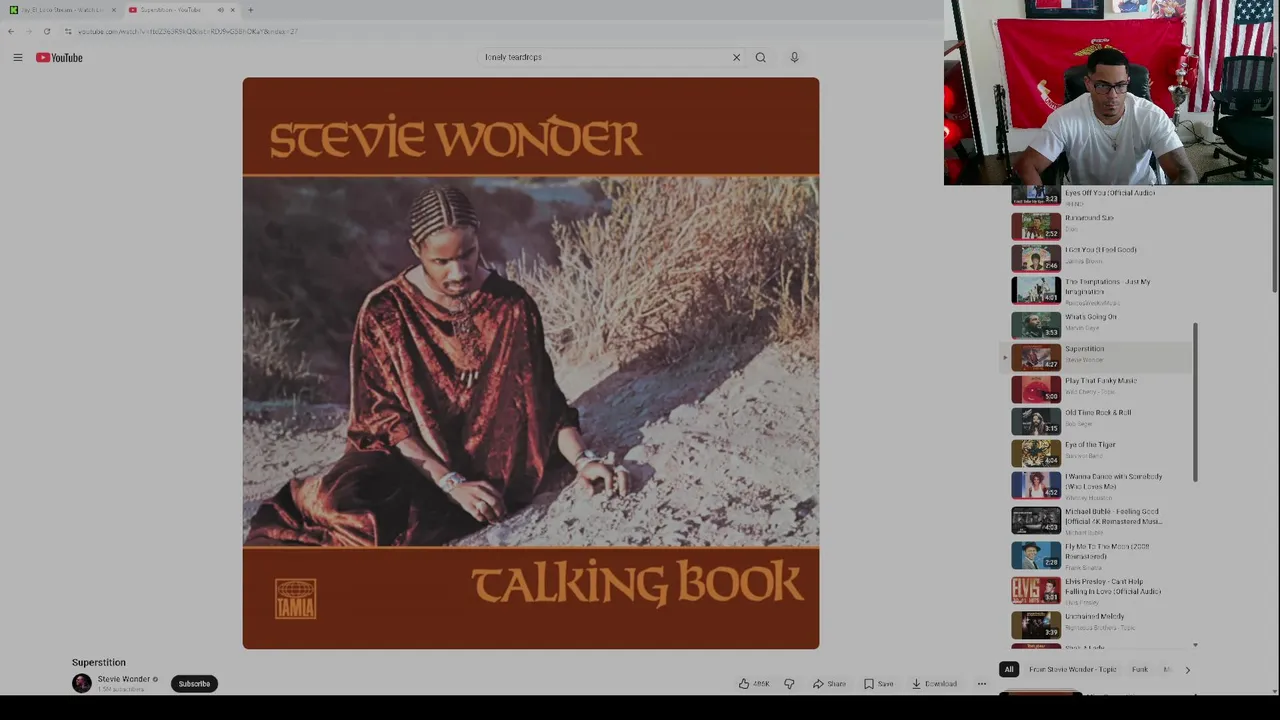Close the Superstition - YouTube tab
The image size is (1280, 720).
tap(232, 10)
